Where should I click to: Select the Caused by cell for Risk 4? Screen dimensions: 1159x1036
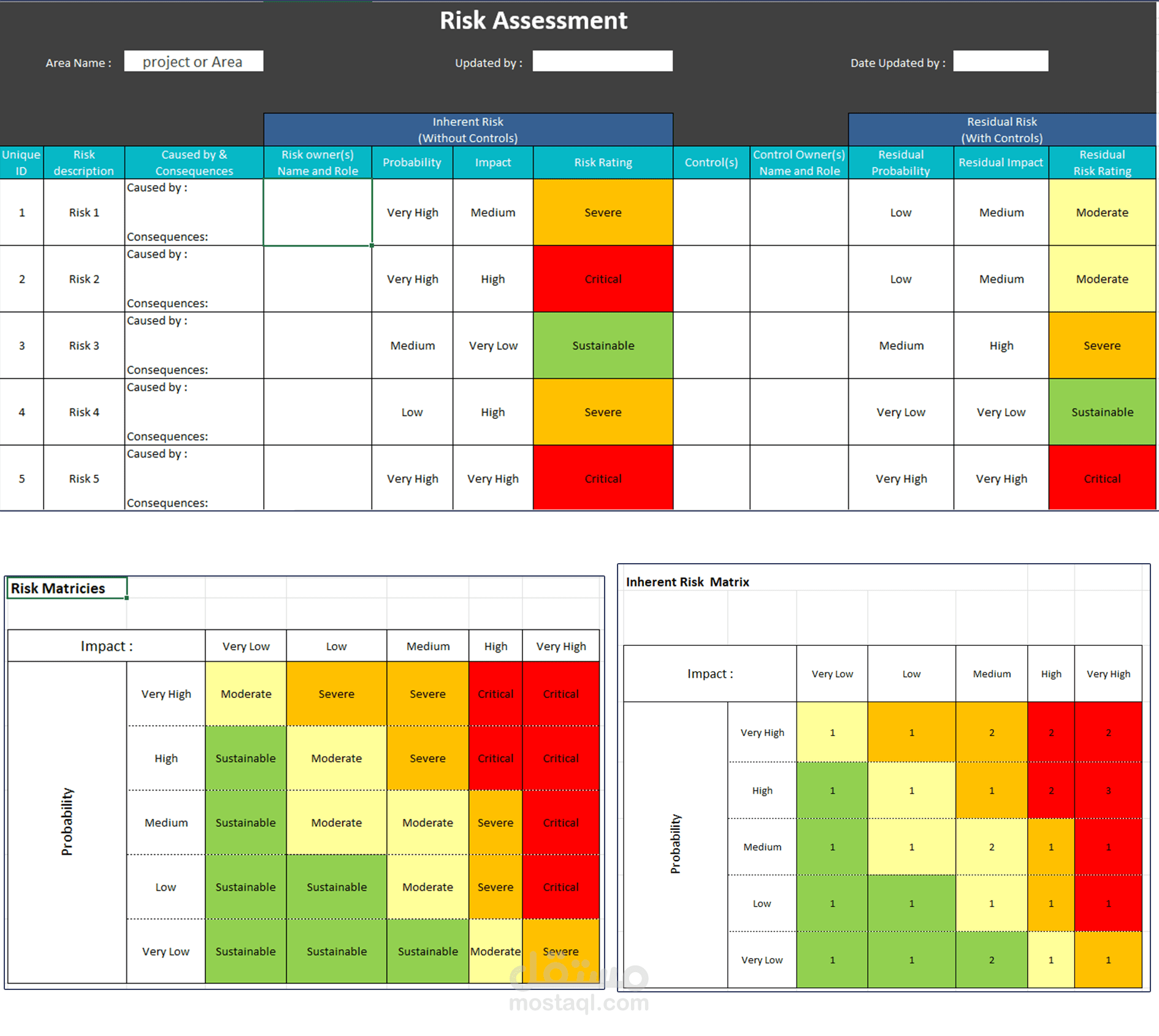click(x=193, y=412)
